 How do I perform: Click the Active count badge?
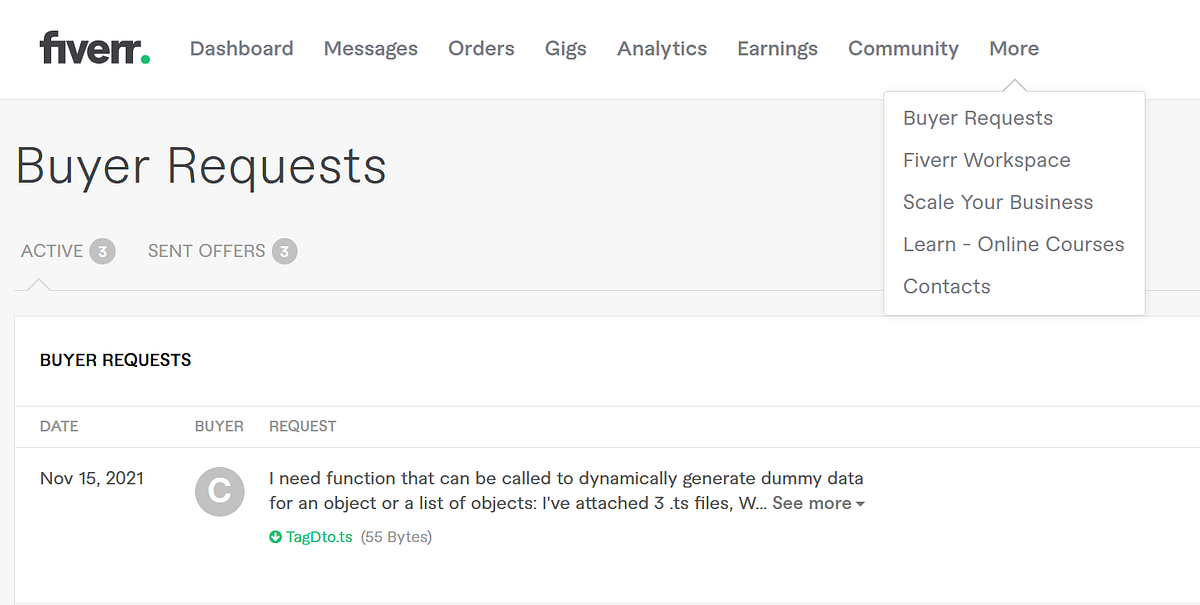tap(102, 251)
